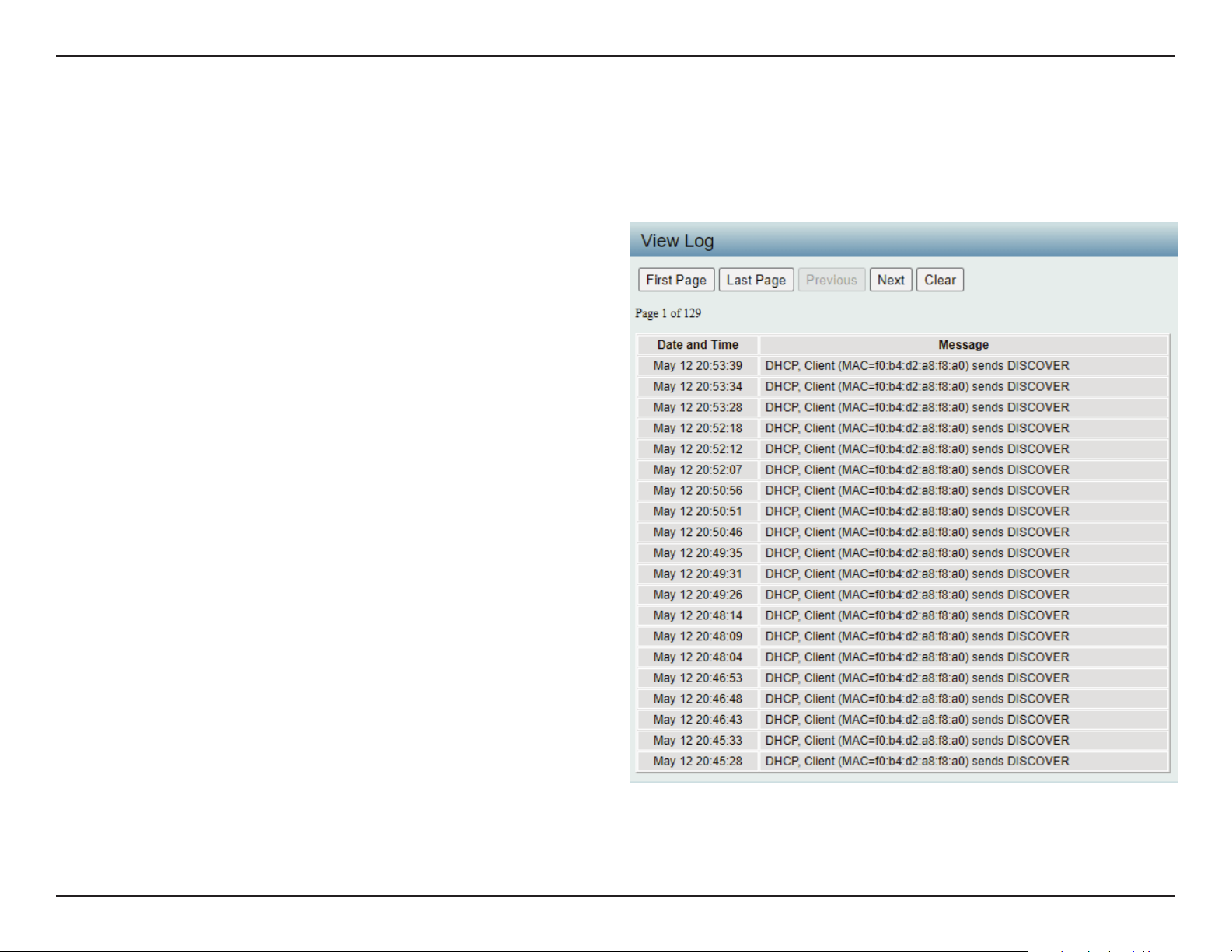Advance to the Next log page
Image resolution: width=1232 pixels, height=952 pixels.
pos(891,280)
